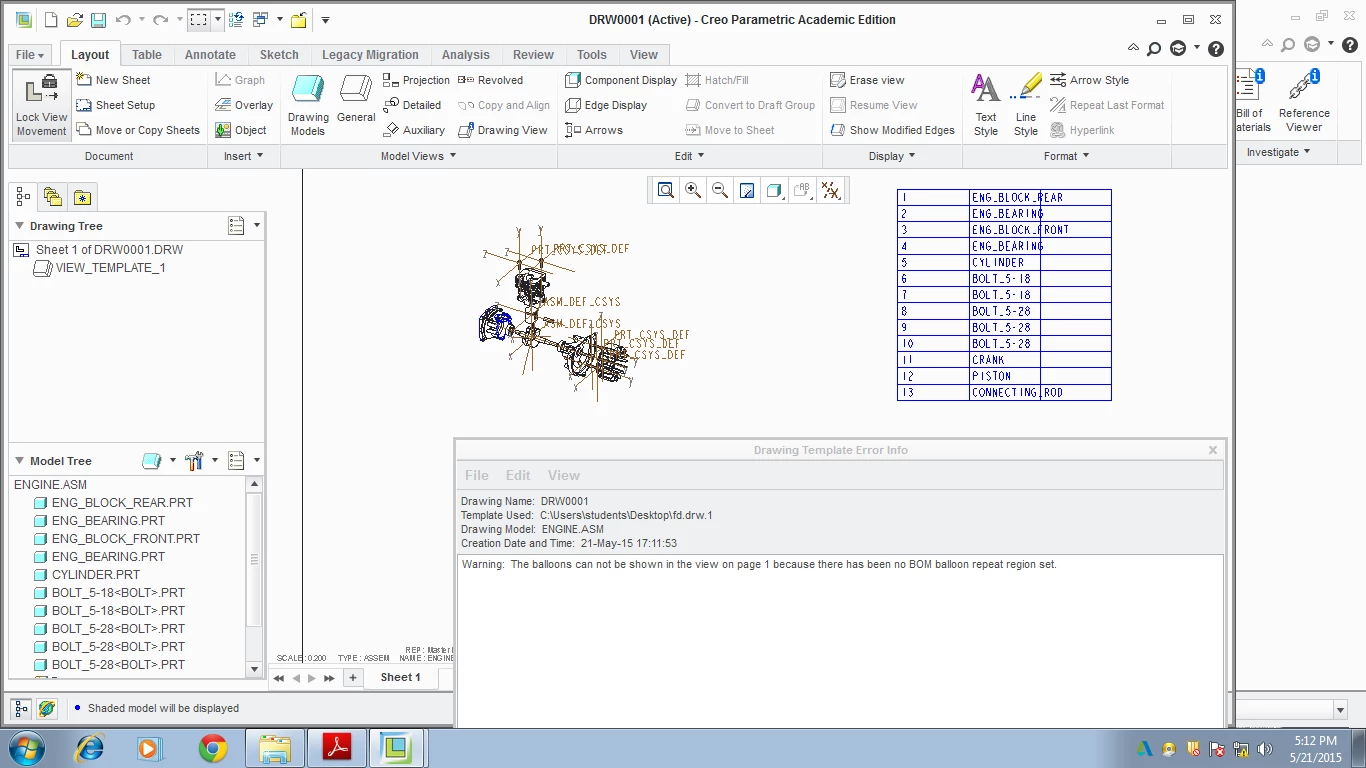Collapse the Model Tree section
This screenshot has width=1366, height=768.
pos(19,461)
